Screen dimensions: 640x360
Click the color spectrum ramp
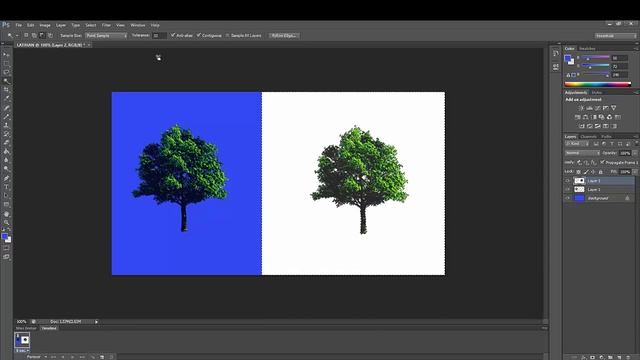[x=598, y=84]
